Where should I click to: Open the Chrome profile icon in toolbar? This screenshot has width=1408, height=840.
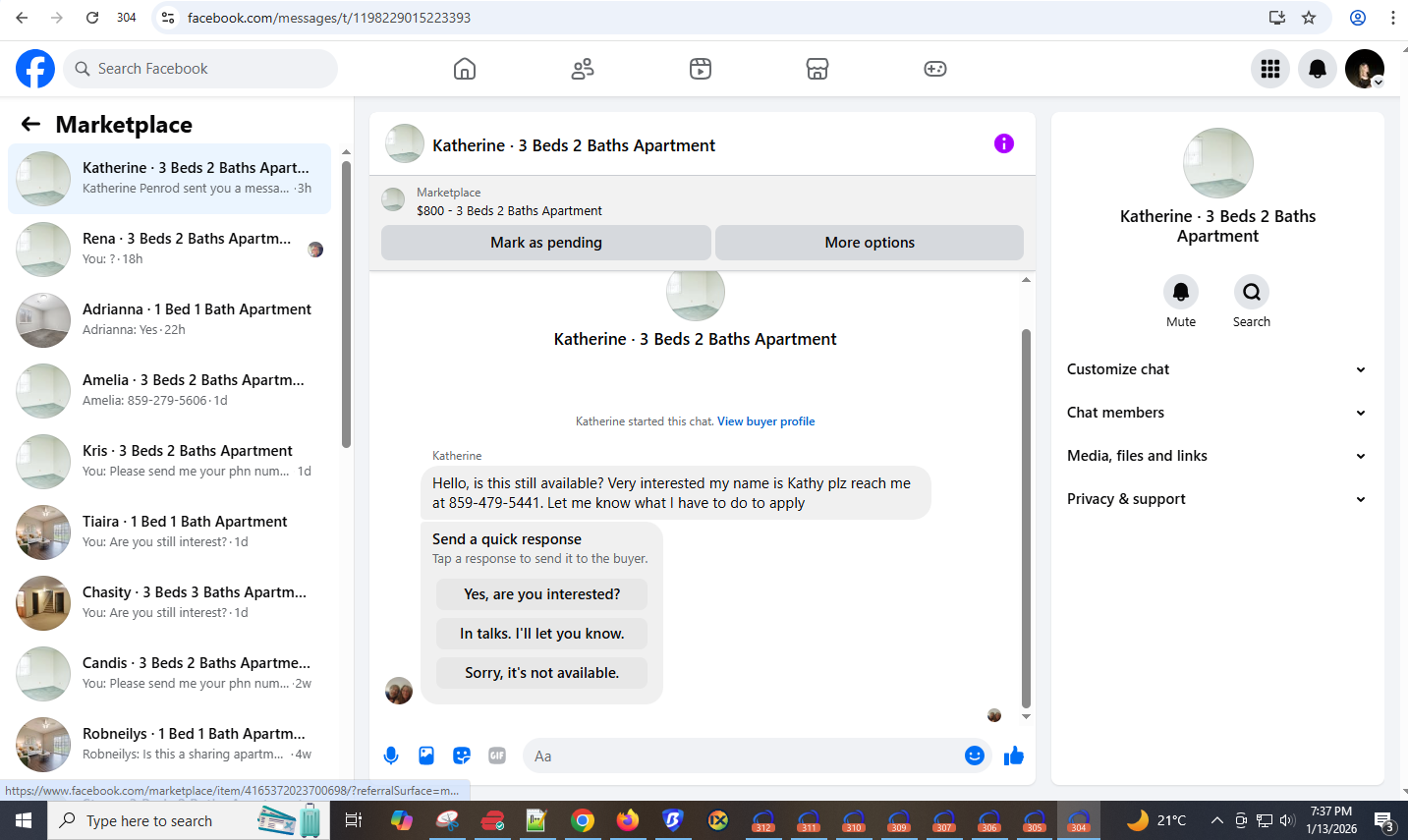pos(1358,18)
